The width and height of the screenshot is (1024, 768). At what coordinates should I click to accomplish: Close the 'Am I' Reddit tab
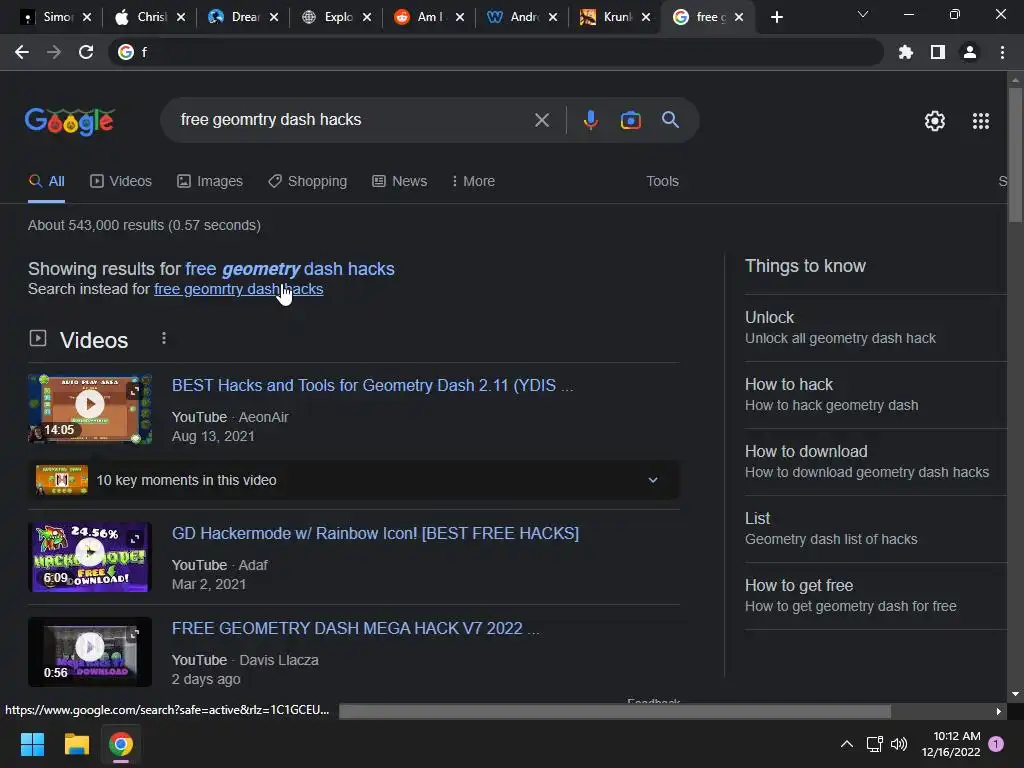tap(460, 17)
